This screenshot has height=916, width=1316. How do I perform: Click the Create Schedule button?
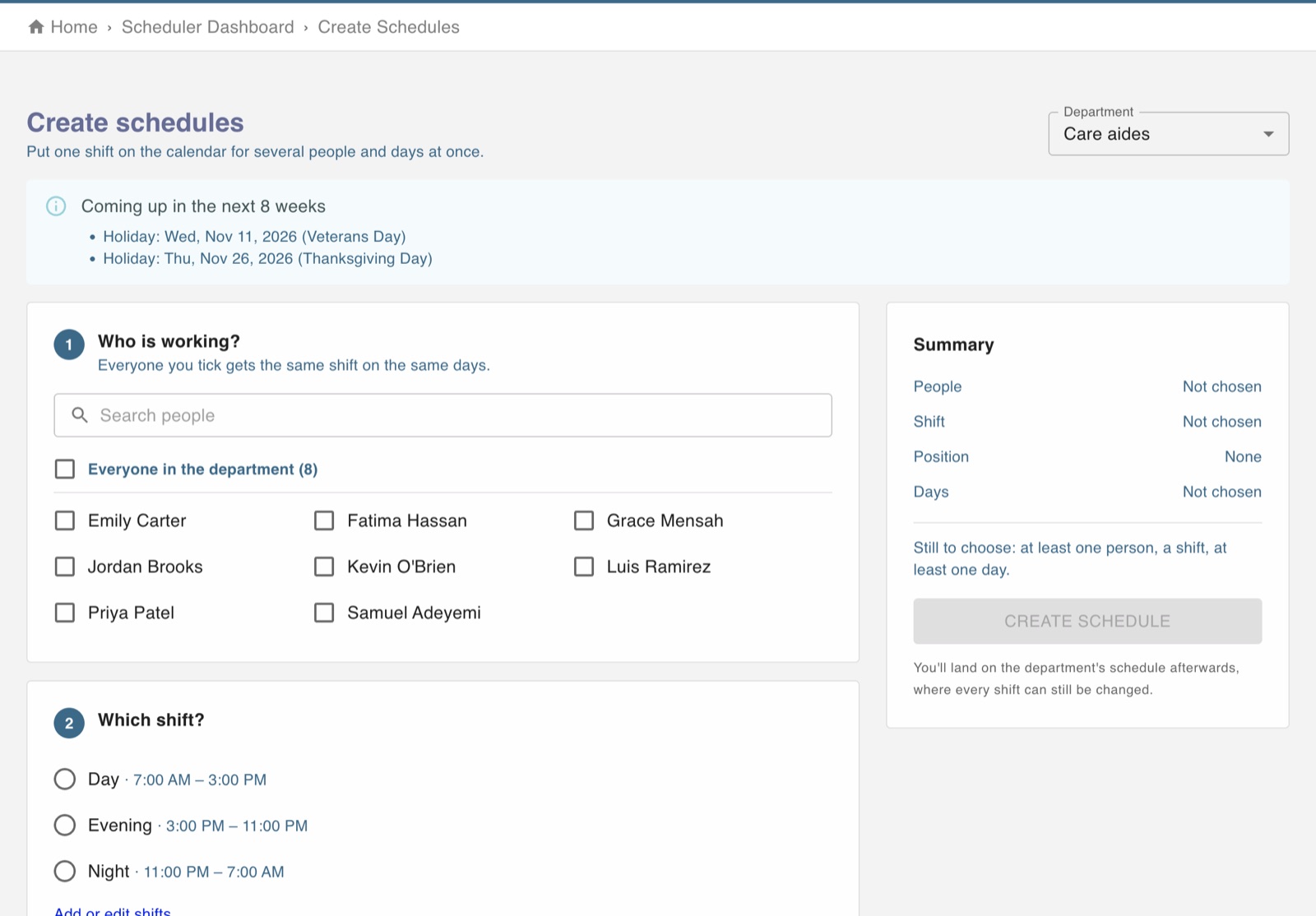pyautogui.click(x=1087, y=621)
